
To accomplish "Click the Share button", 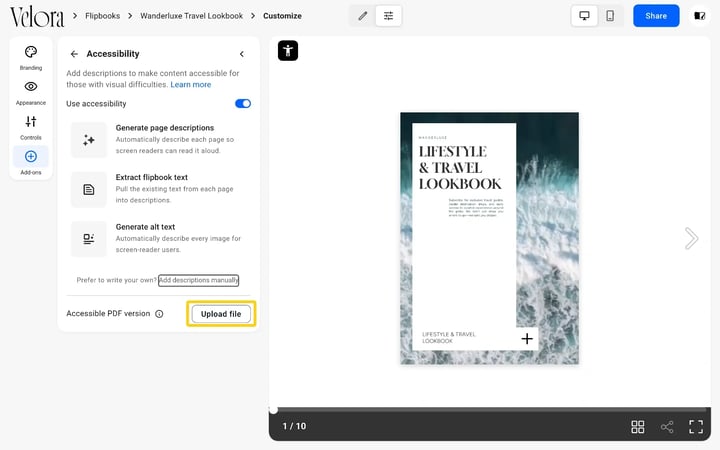I will (656, 16).
